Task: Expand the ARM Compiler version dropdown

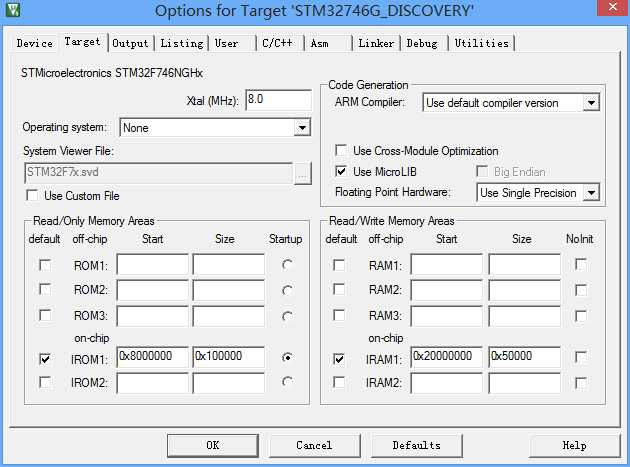Action: coord(511,103)
